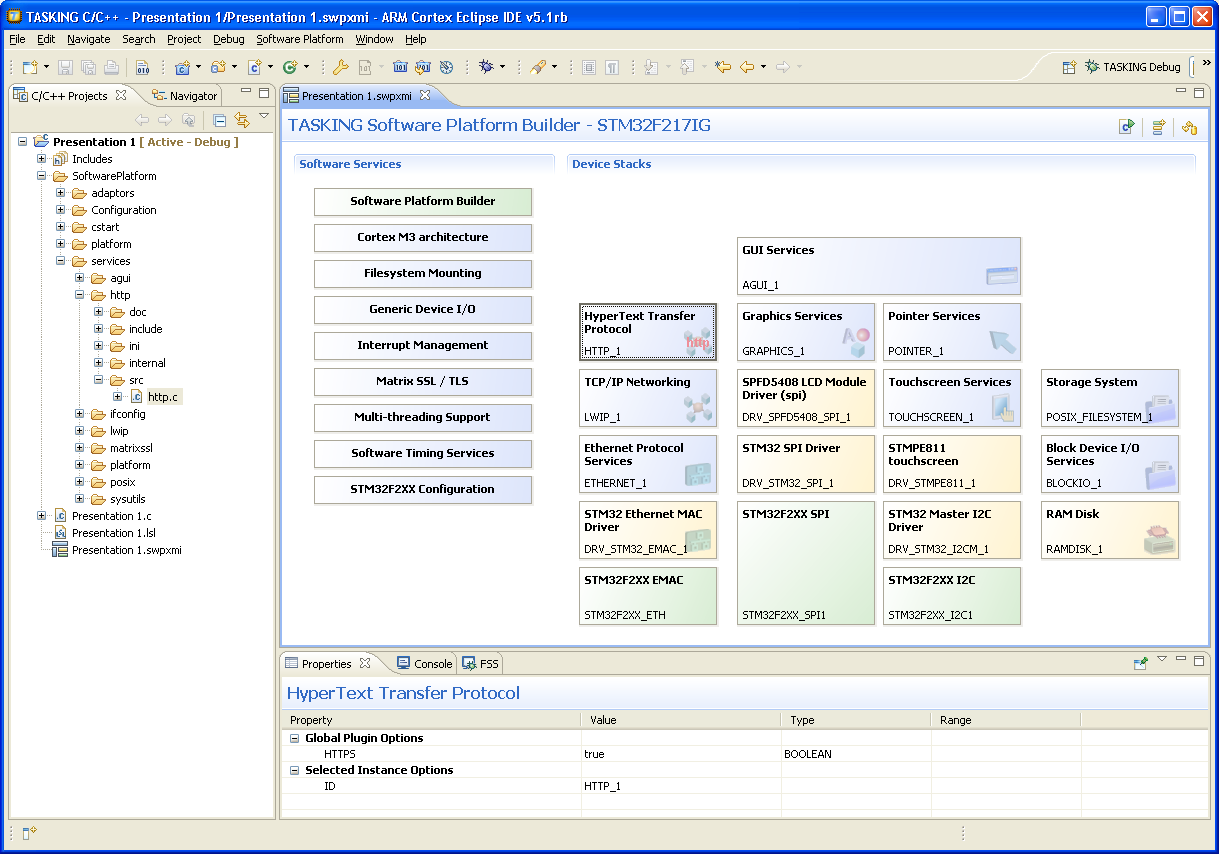Click the Open Perspective icon

point(1069,67)
